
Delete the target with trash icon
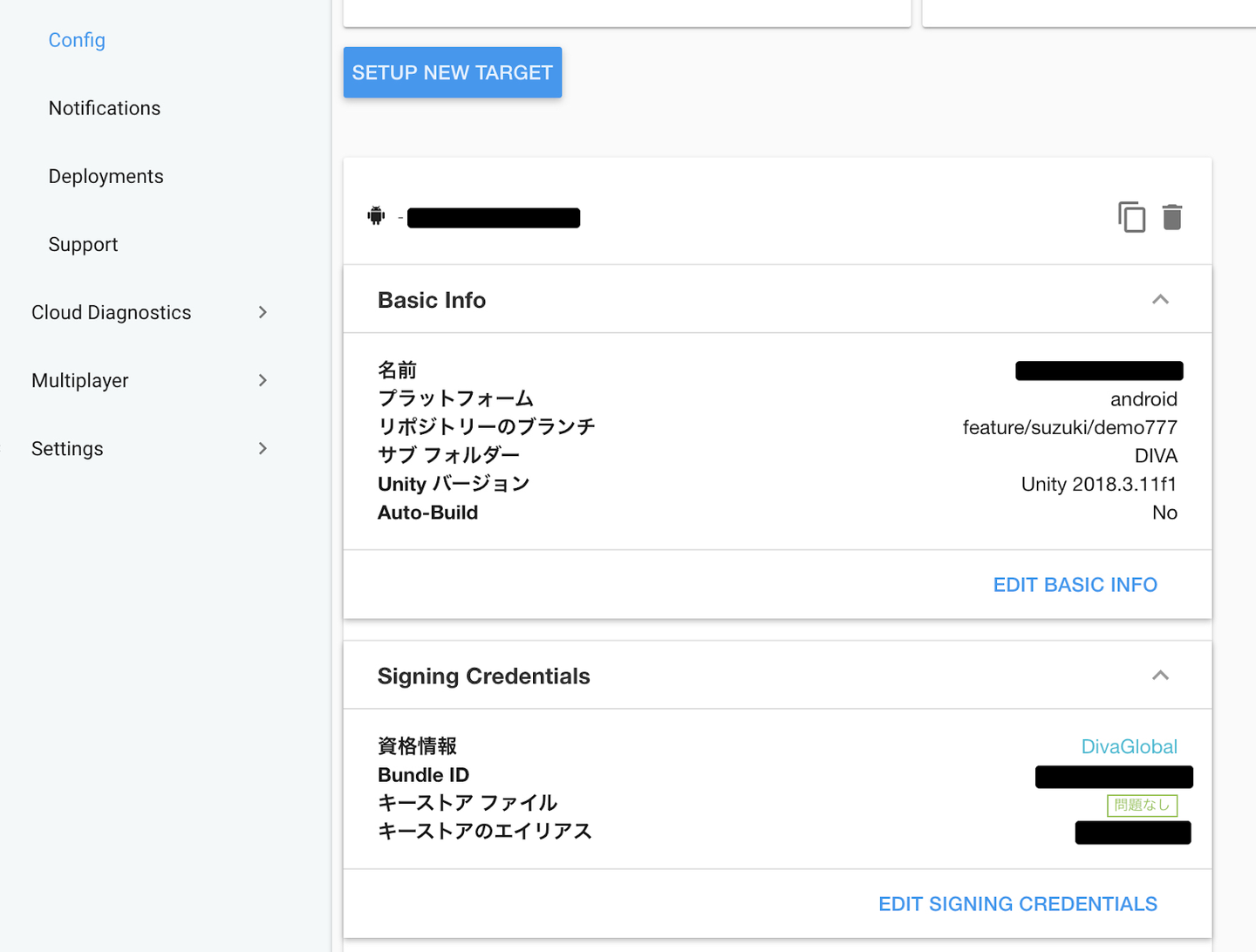1172,217
